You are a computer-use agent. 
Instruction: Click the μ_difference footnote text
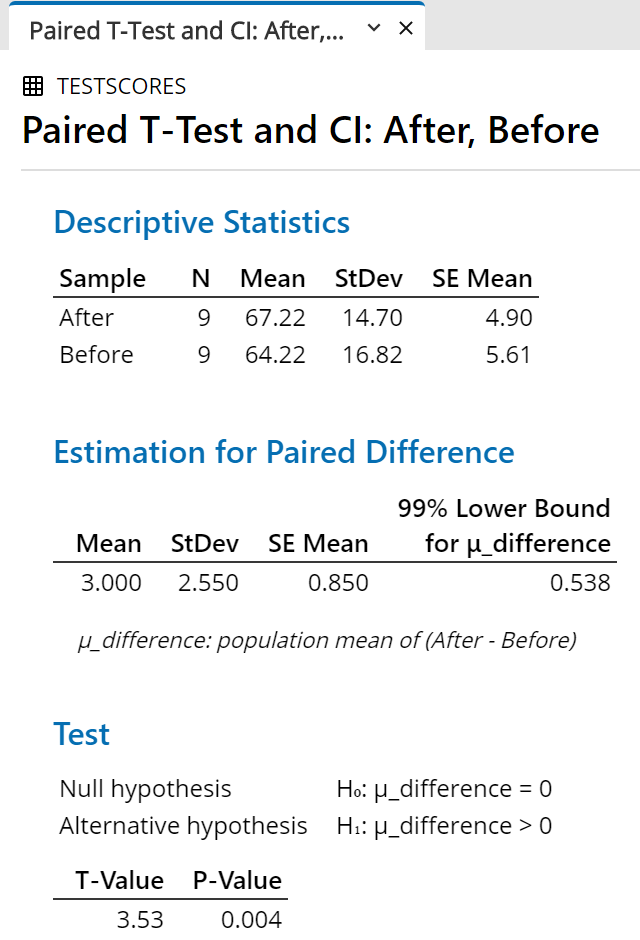pos(327,640)
